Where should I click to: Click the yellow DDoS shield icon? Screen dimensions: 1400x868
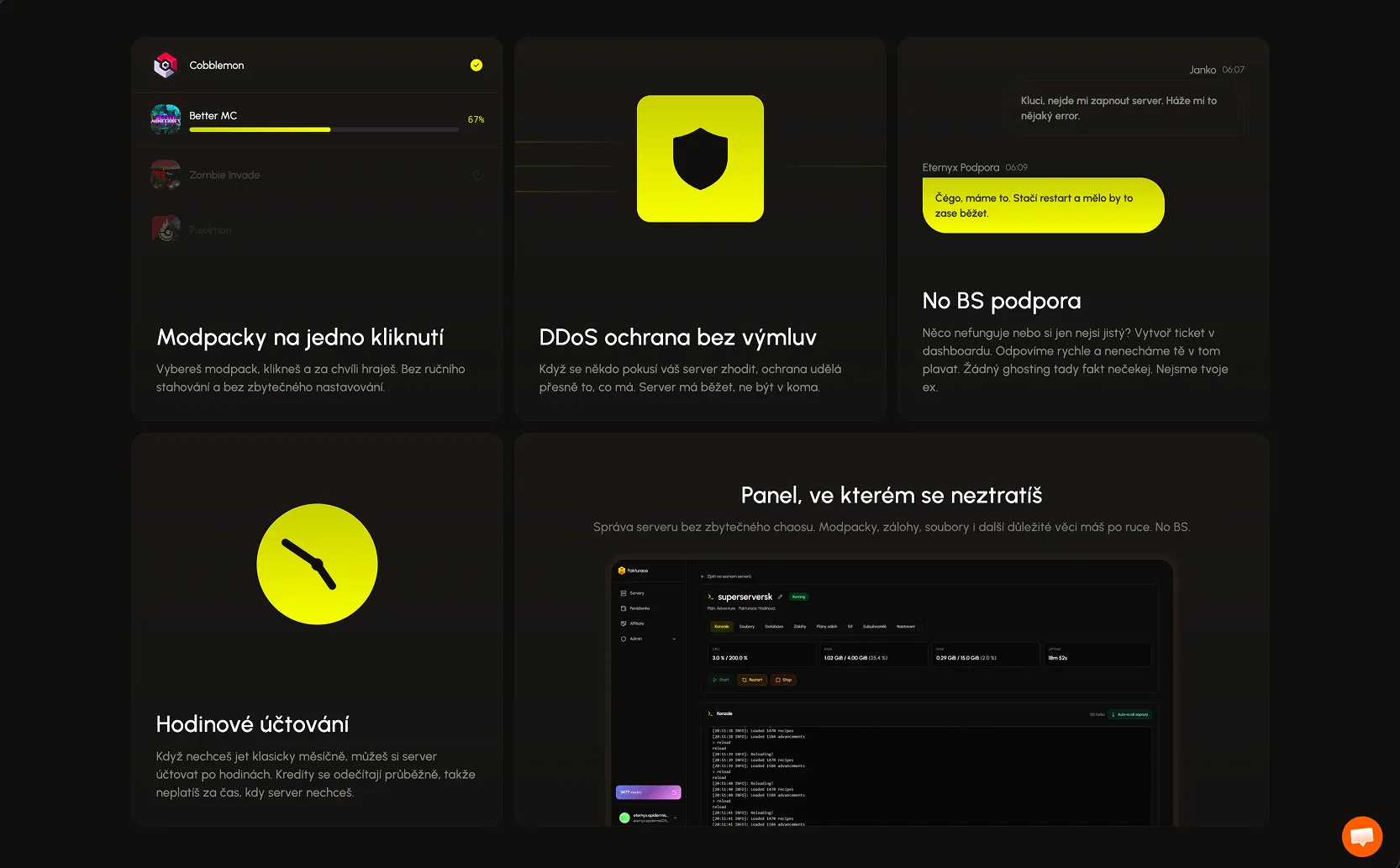coord(700,159)
